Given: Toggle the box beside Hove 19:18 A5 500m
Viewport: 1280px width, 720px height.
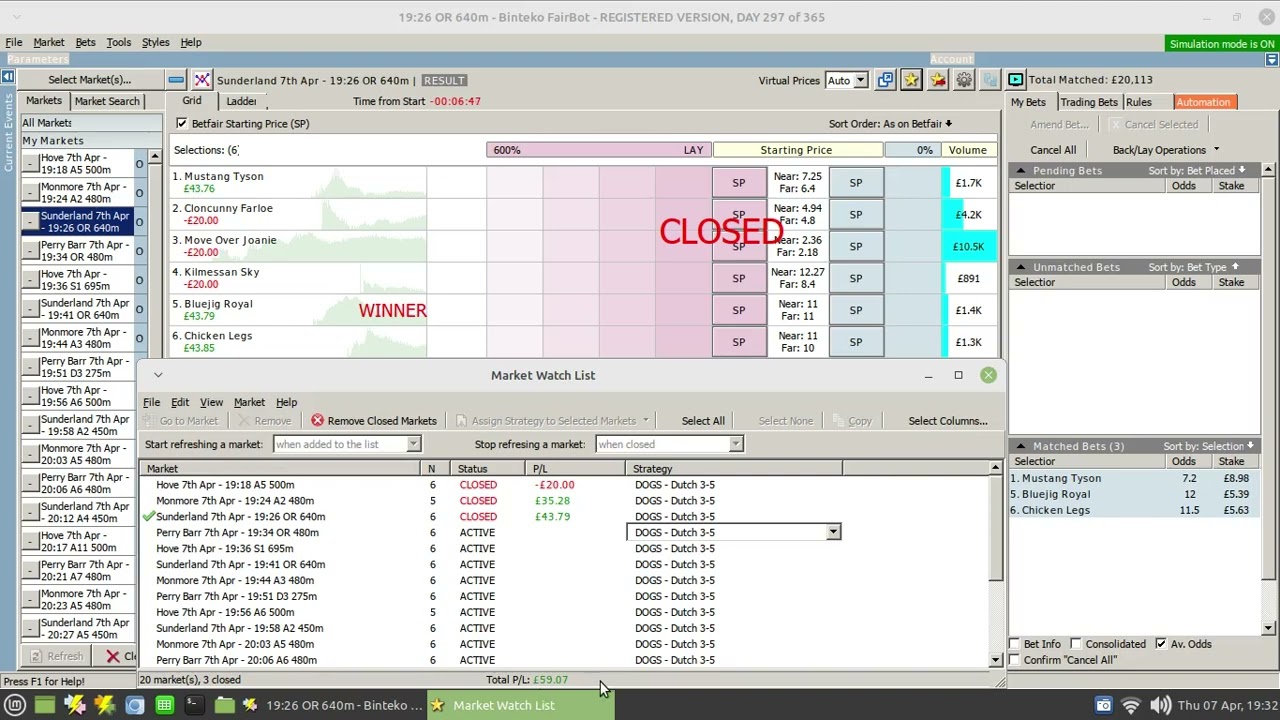Looking at the screenshot, I should 30,164.
